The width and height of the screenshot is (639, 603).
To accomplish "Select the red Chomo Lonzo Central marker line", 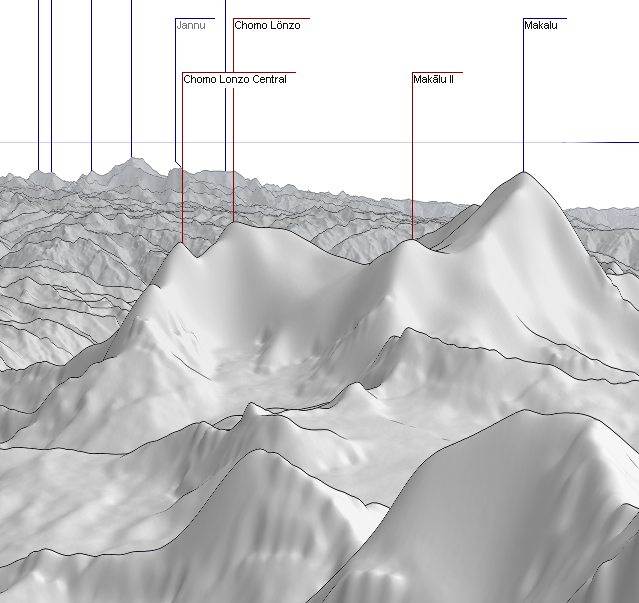I will coord(183,160).
